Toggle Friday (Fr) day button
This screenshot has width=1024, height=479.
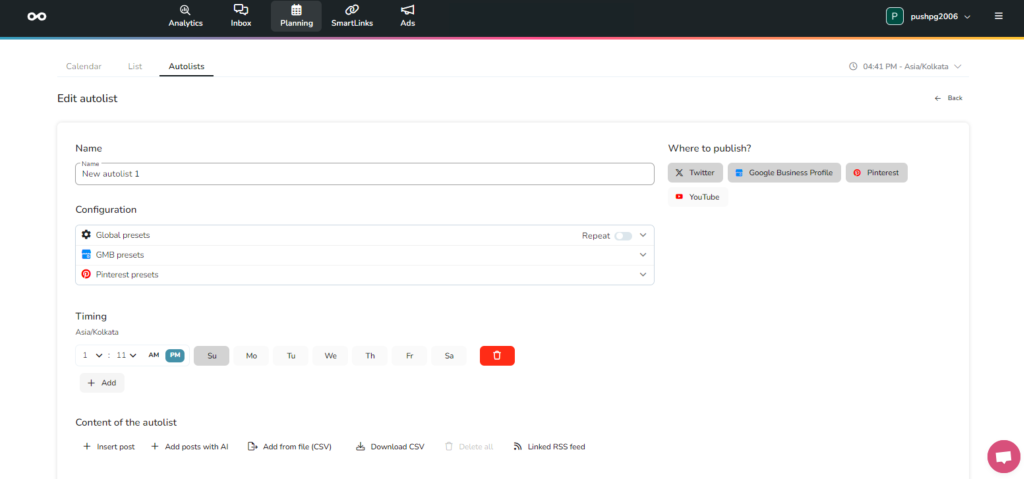(409, 355)
